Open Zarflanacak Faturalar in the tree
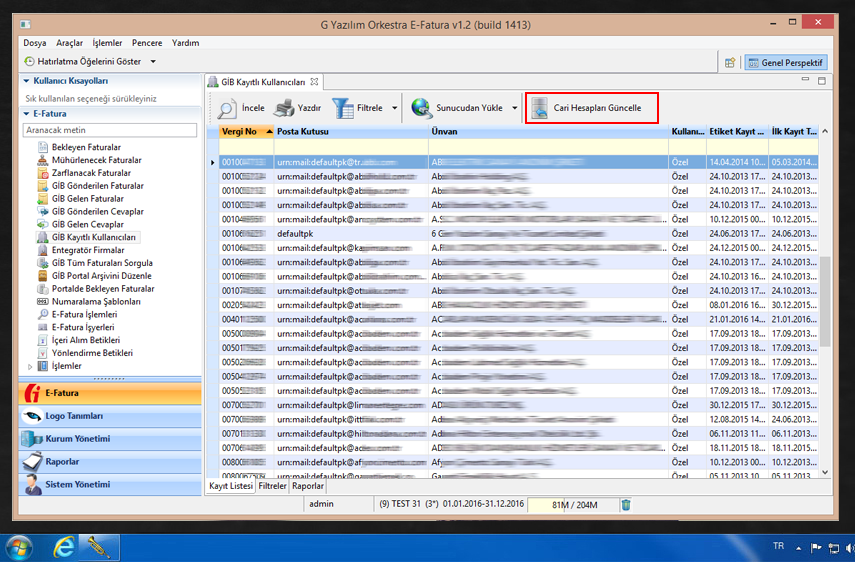The height and width of the screenshot is (562, 855). [91, 173]
